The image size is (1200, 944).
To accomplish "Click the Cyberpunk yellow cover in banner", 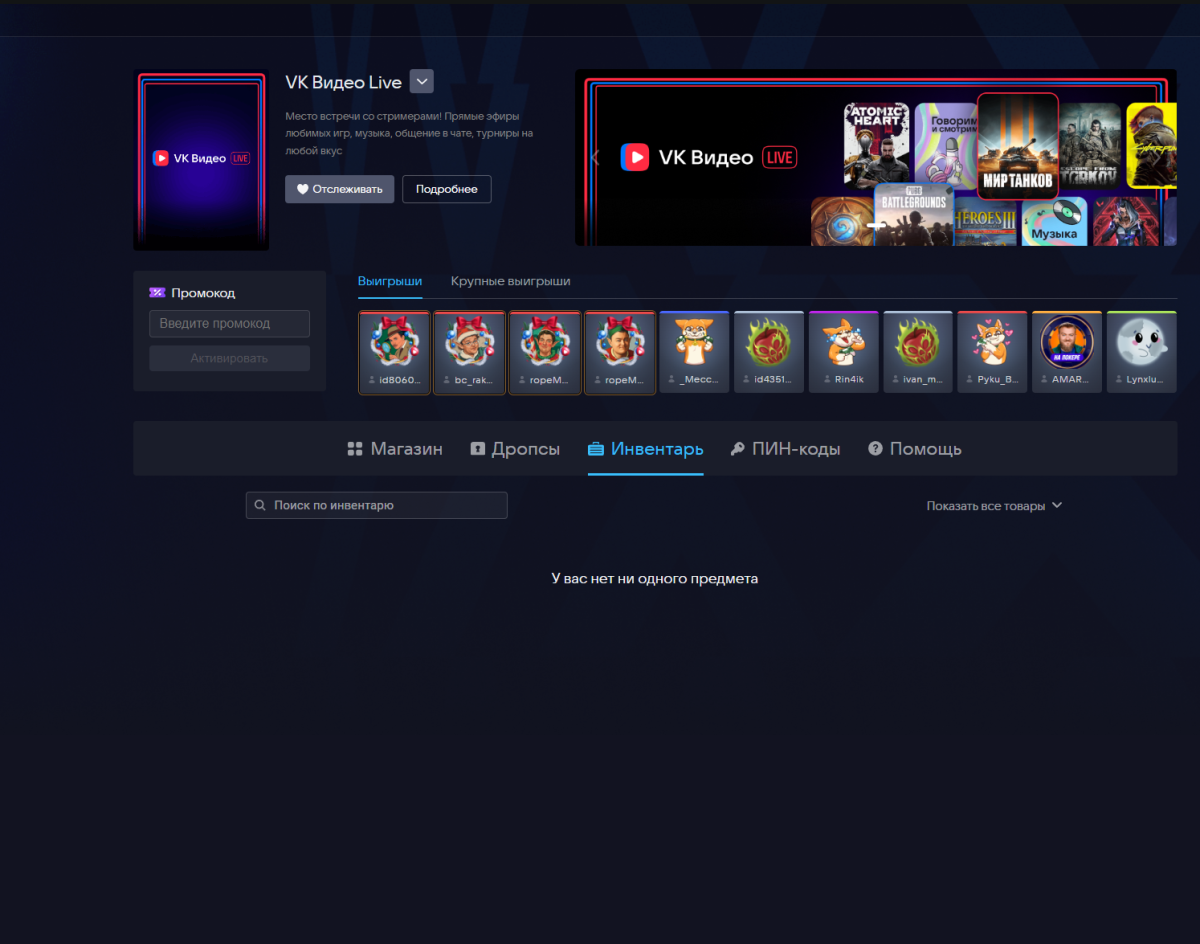I will click(x=1151, y=145).
